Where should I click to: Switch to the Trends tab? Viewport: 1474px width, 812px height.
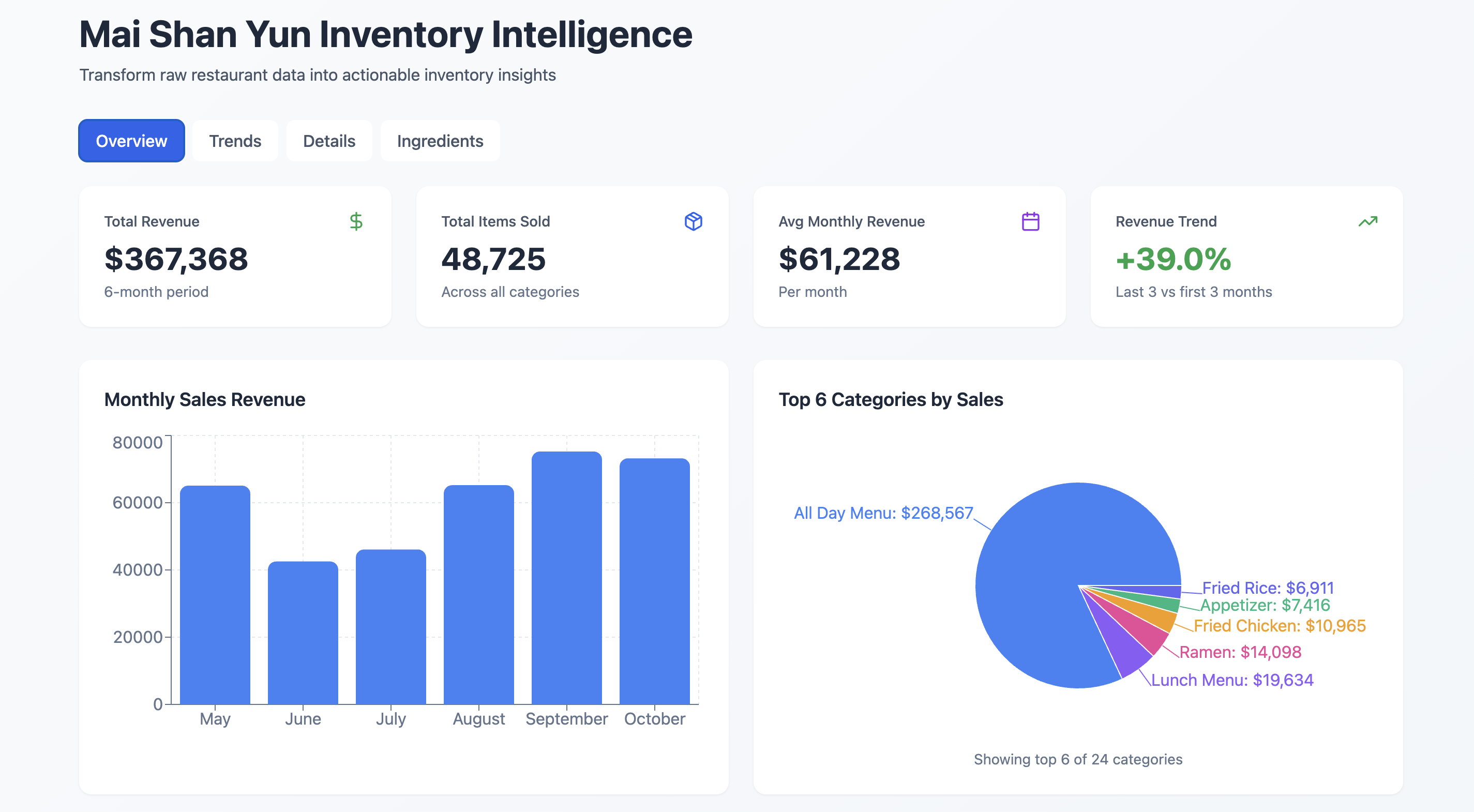pyautogui.click(x=235, y=141)
